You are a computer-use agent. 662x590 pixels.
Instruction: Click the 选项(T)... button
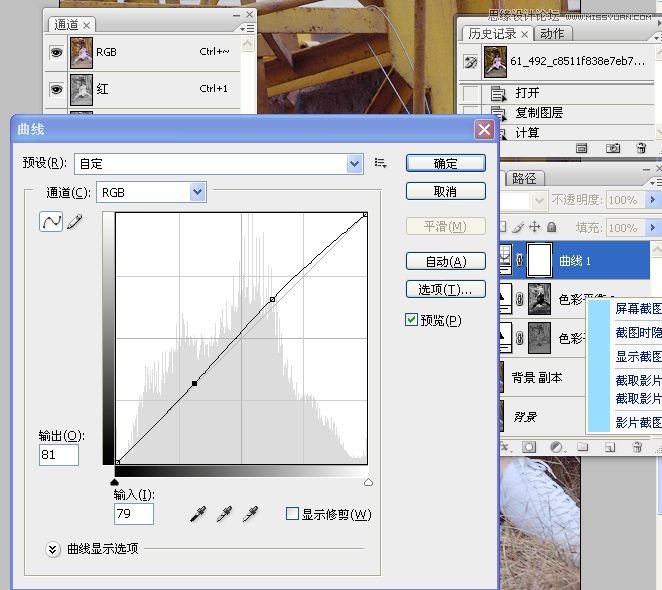tap(445, 289)
